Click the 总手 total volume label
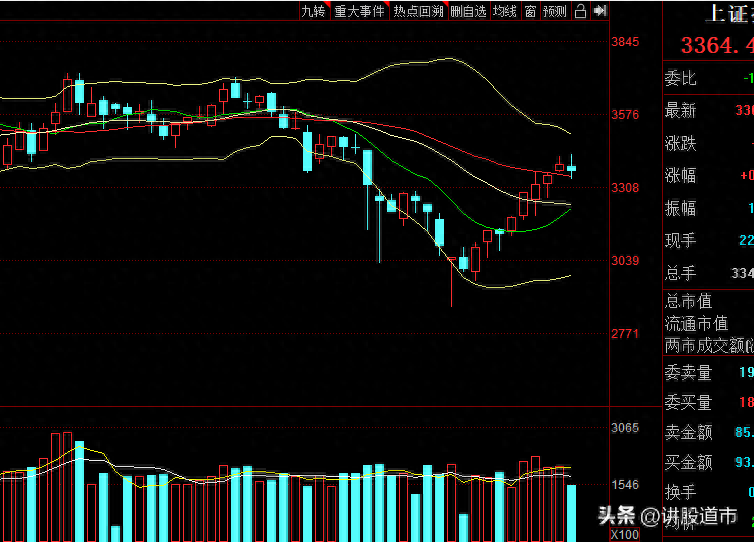Image resolution: width=754 pixels, height=542 pixels. tap(680, 273)
